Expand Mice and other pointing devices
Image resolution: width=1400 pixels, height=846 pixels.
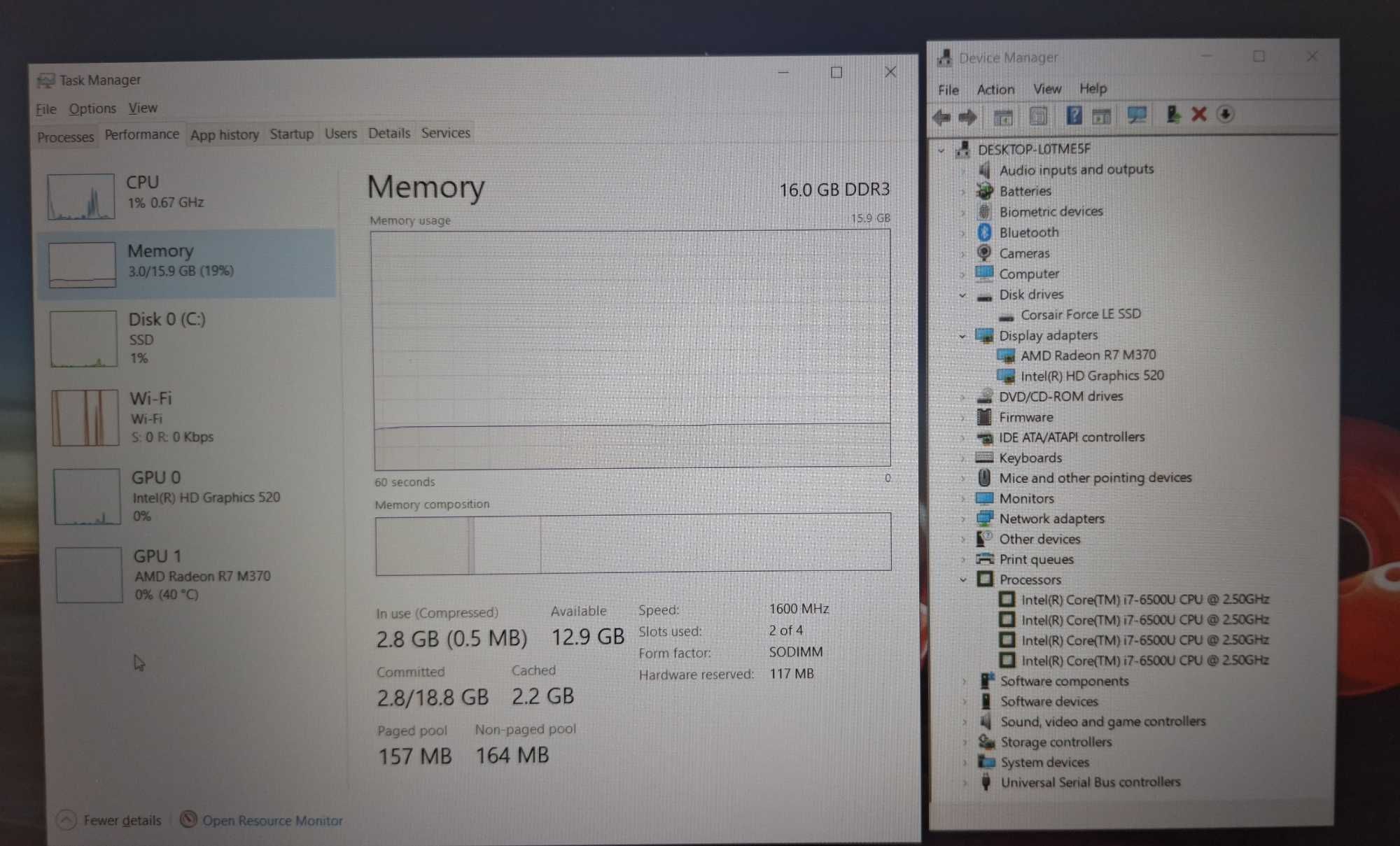click(963, 479)
